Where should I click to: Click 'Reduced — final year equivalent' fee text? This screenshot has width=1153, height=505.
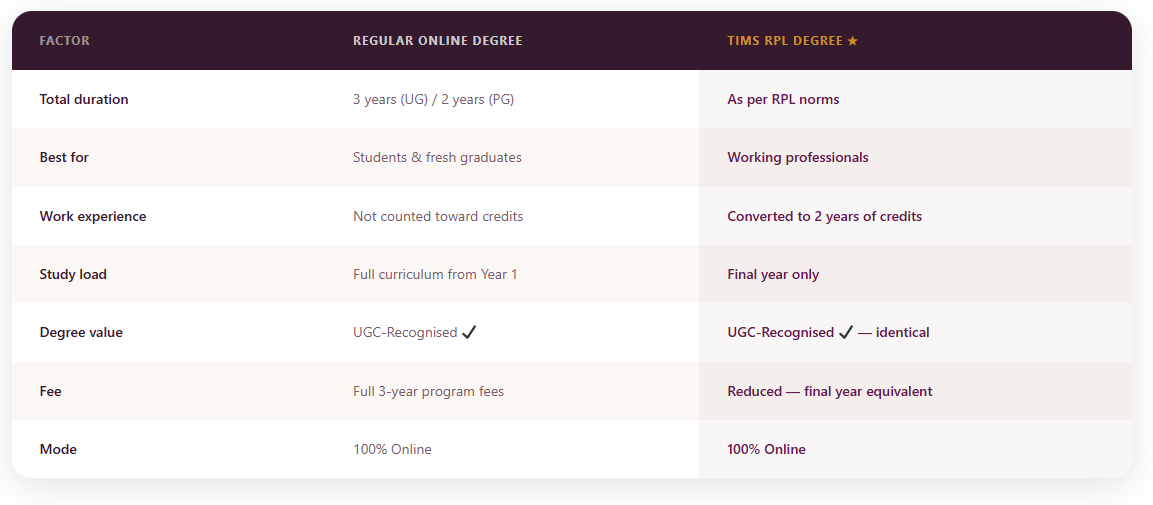[829, 391]
